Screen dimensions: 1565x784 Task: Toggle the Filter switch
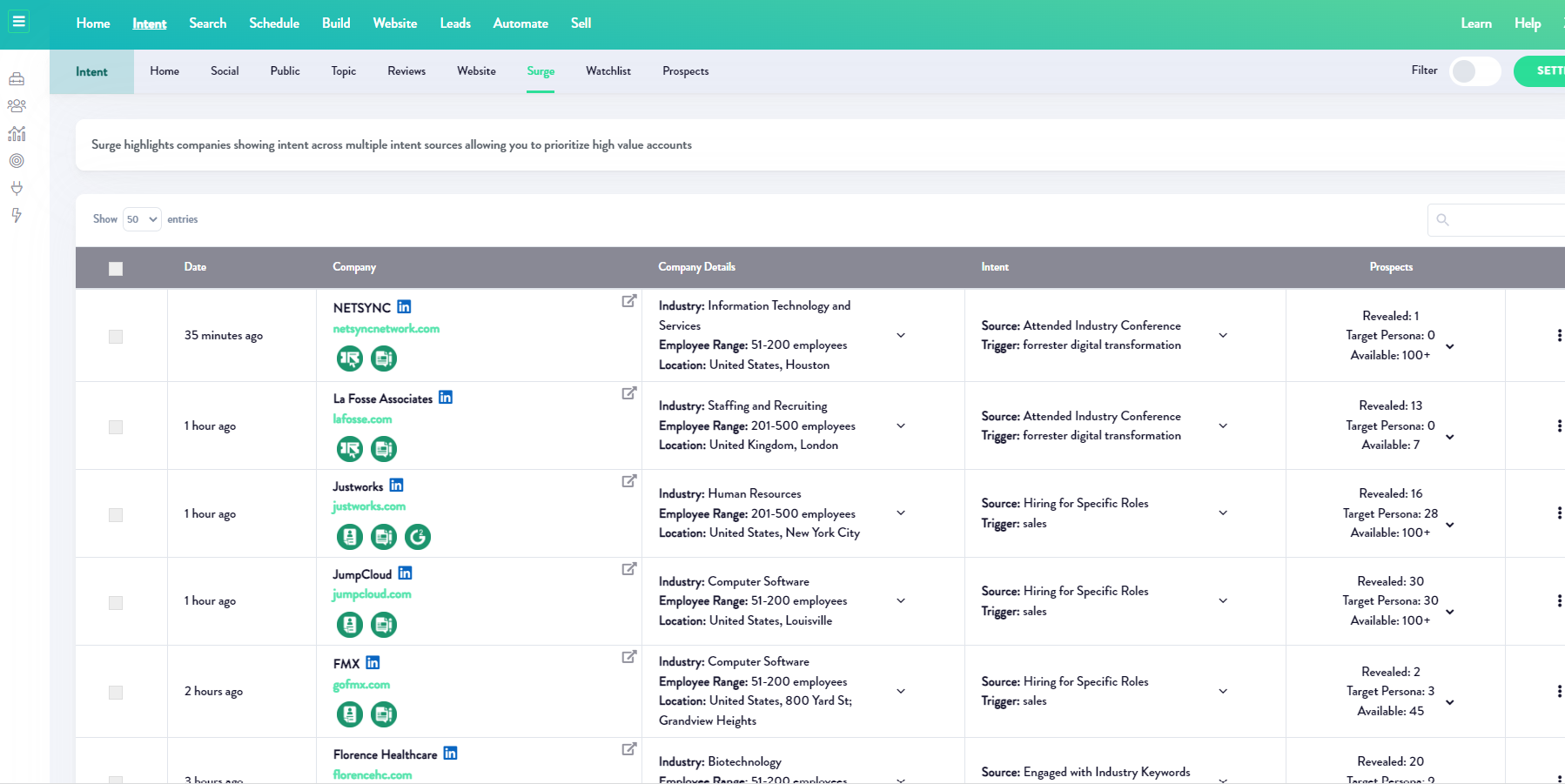[1474, 71]
